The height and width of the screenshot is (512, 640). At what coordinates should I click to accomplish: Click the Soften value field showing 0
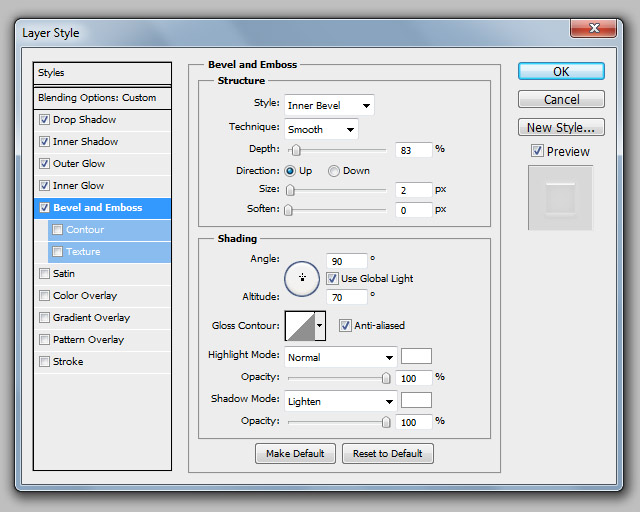click(413, 210)
